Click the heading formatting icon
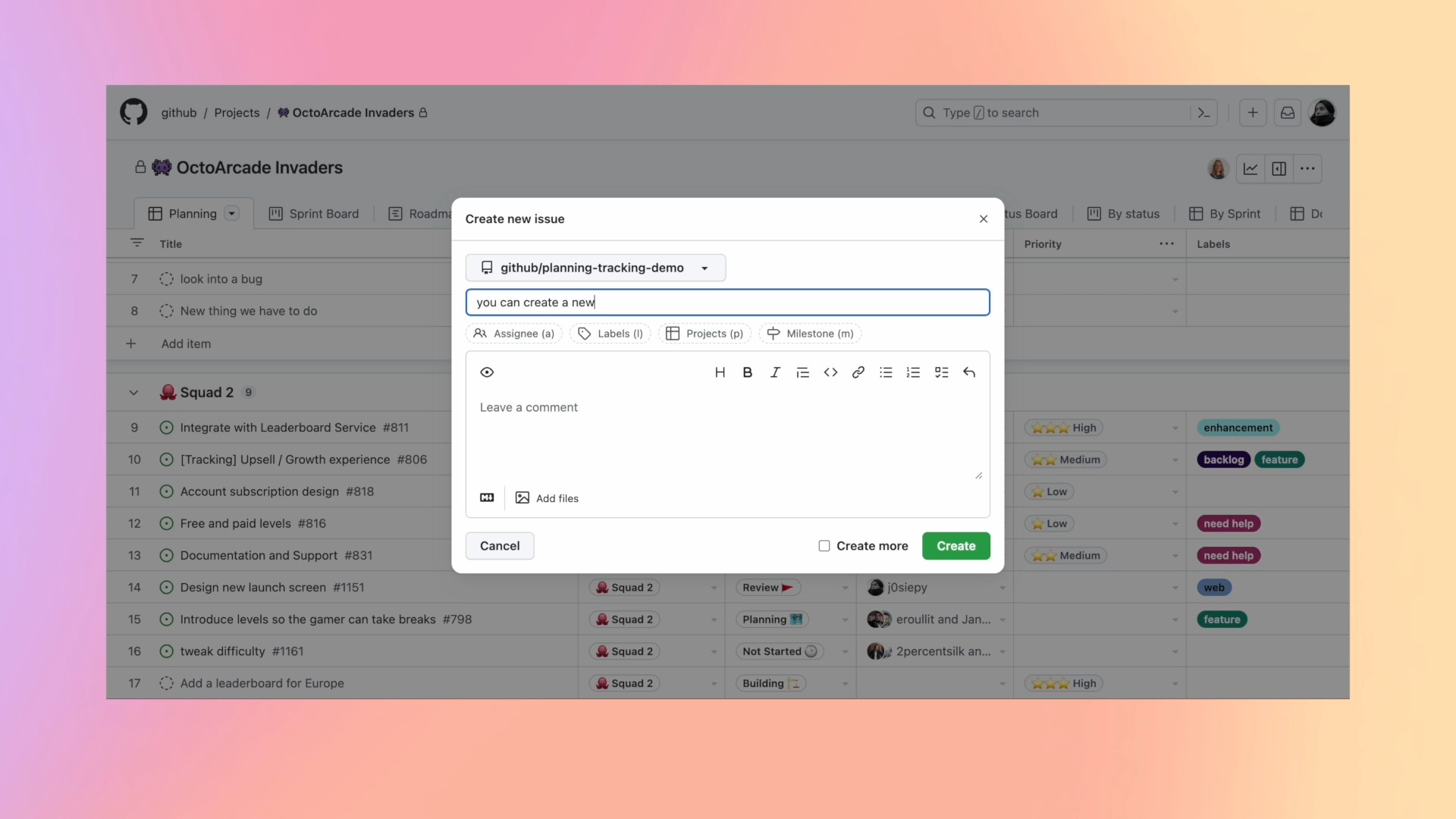This screenshot has height=819, width=1456. tap(719, 372)
